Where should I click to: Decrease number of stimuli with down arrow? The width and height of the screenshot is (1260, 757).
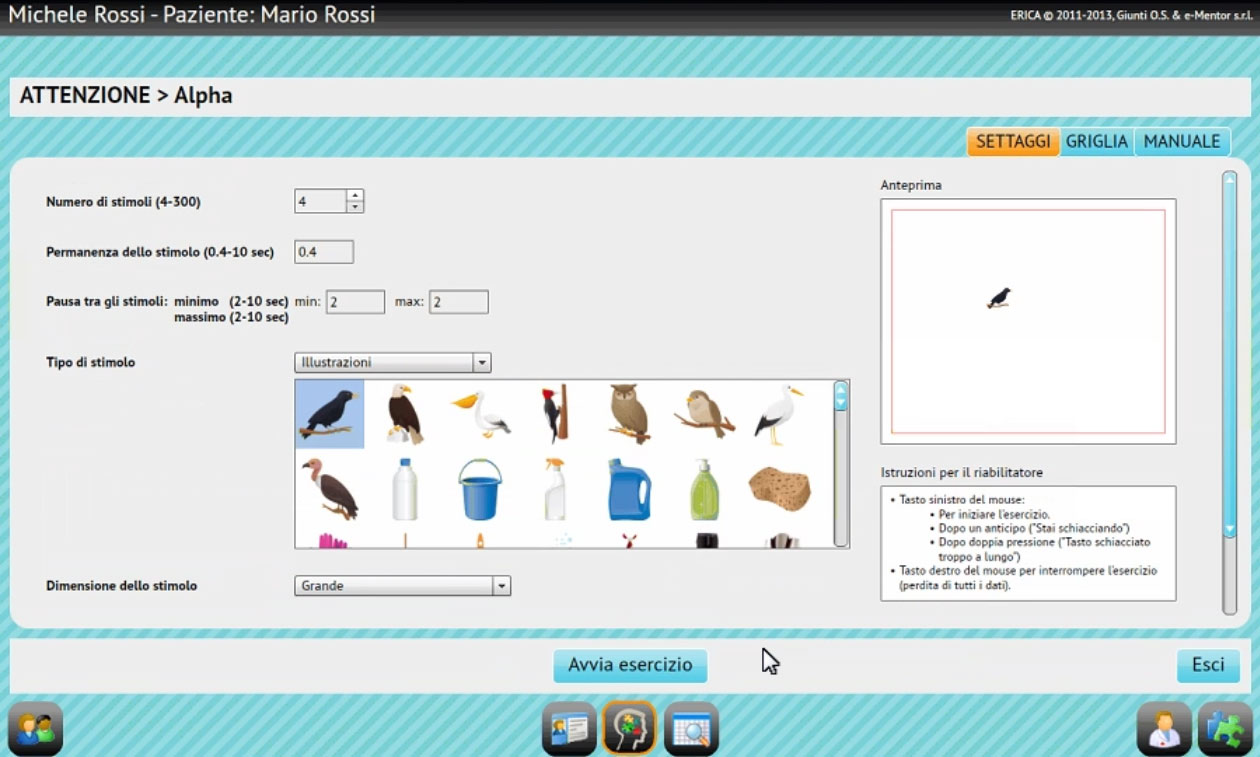[355, 207]
